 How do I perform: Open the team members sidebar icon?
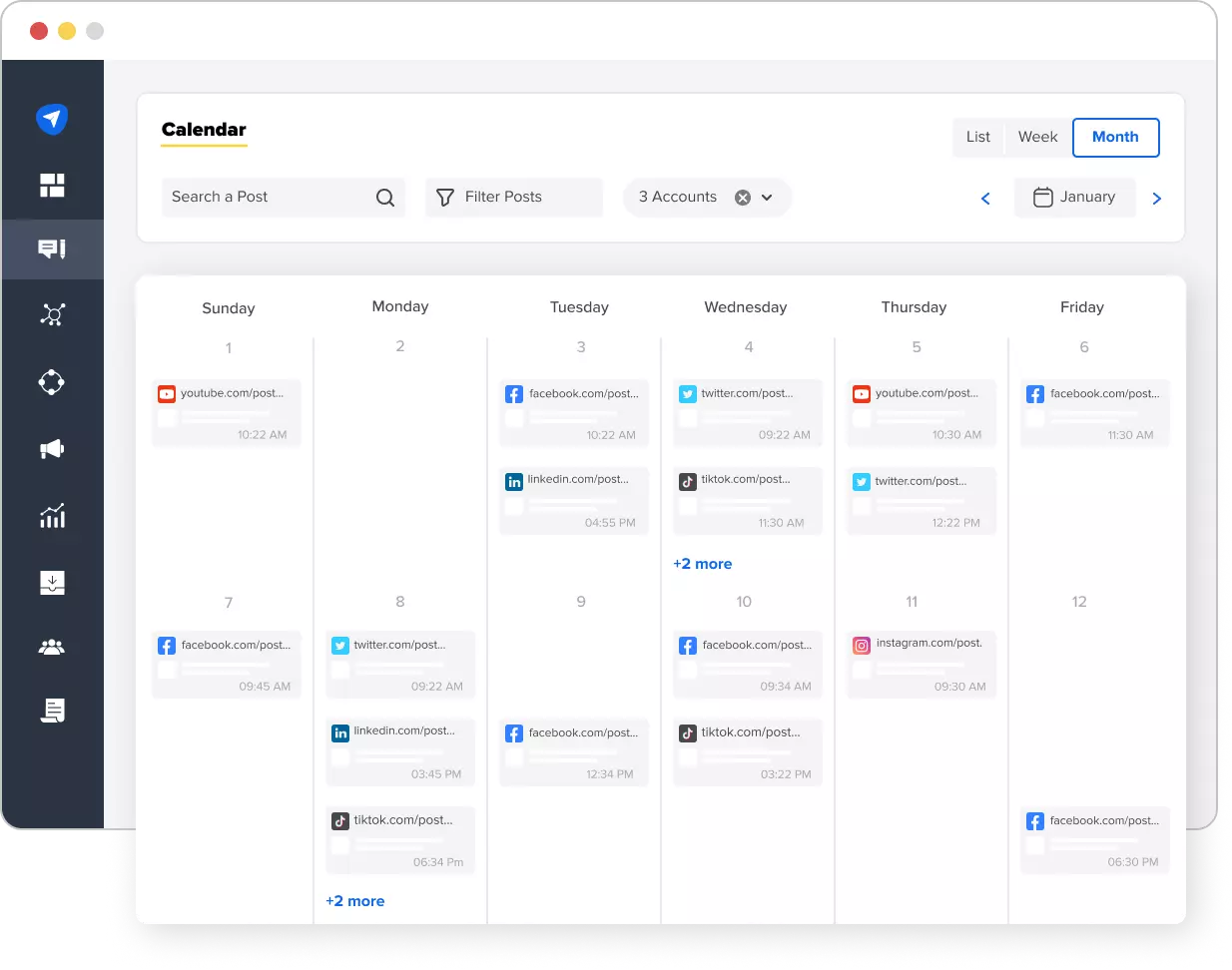(52, 647)
